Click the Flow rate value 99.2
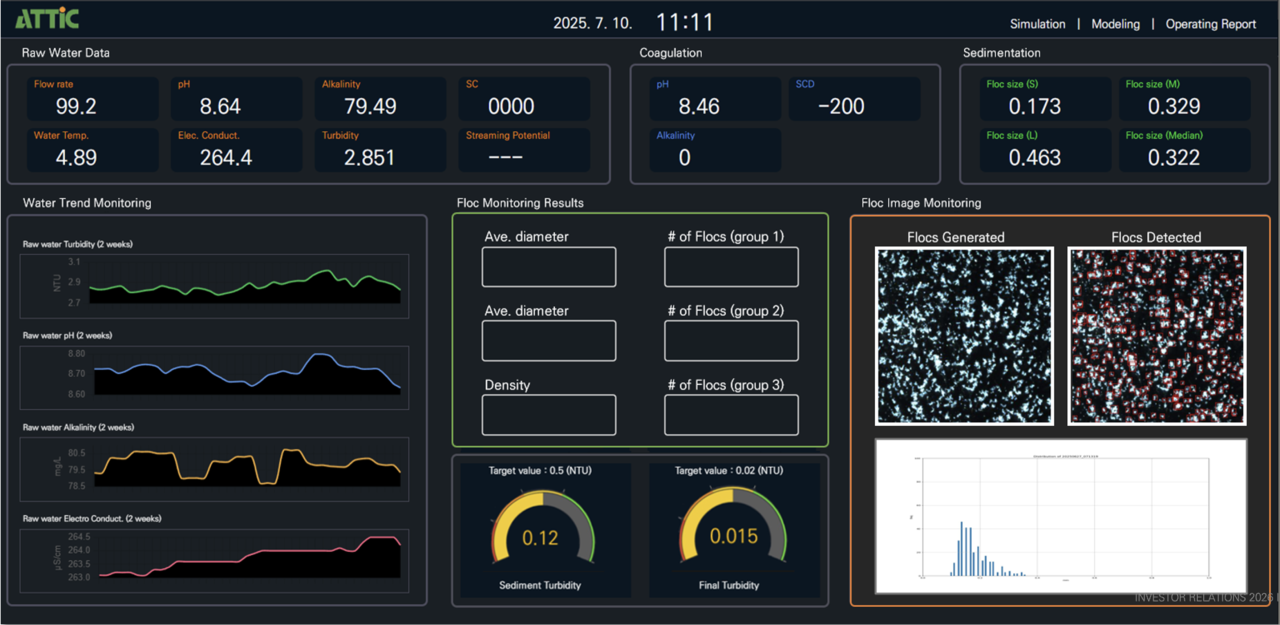The height and width of the screenshot is (625, 1280). tap(76, 106)
